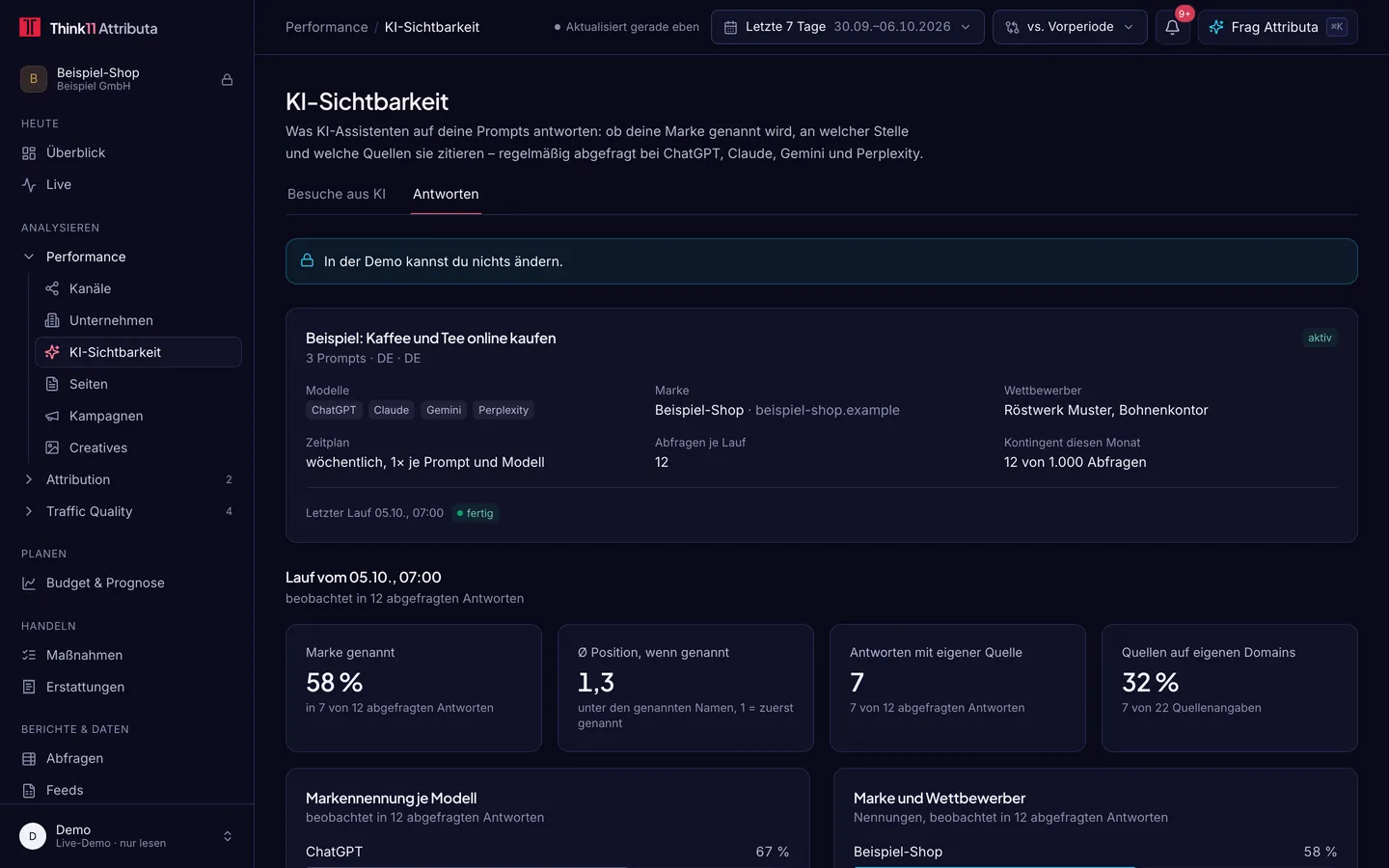Open Live via its pulse icon
This screenshot has width=1389, height=868.
(29, 184)
